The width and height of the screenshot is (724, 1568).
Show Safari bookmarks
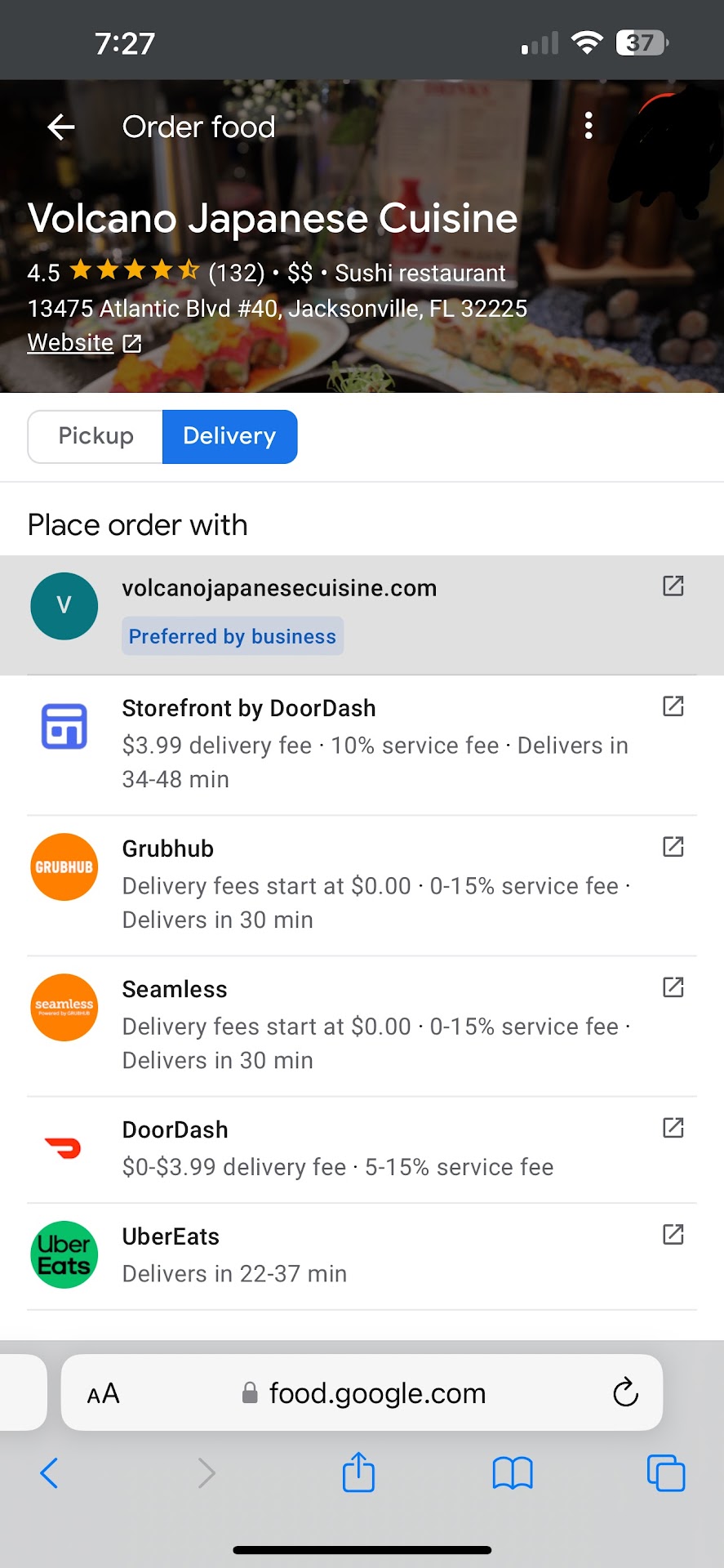point(513,1473)
